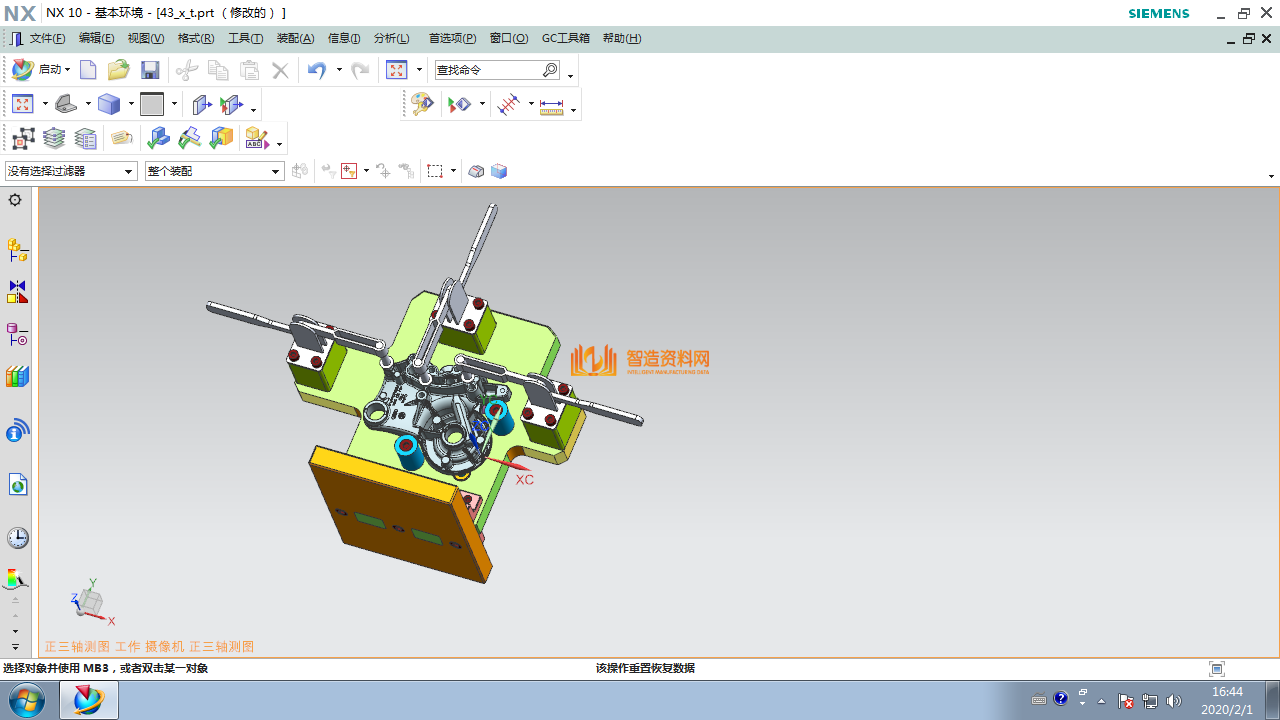Open the Assembly Navigator in sidebar
Screen dimensions: 1280x720
click(17, 250)
